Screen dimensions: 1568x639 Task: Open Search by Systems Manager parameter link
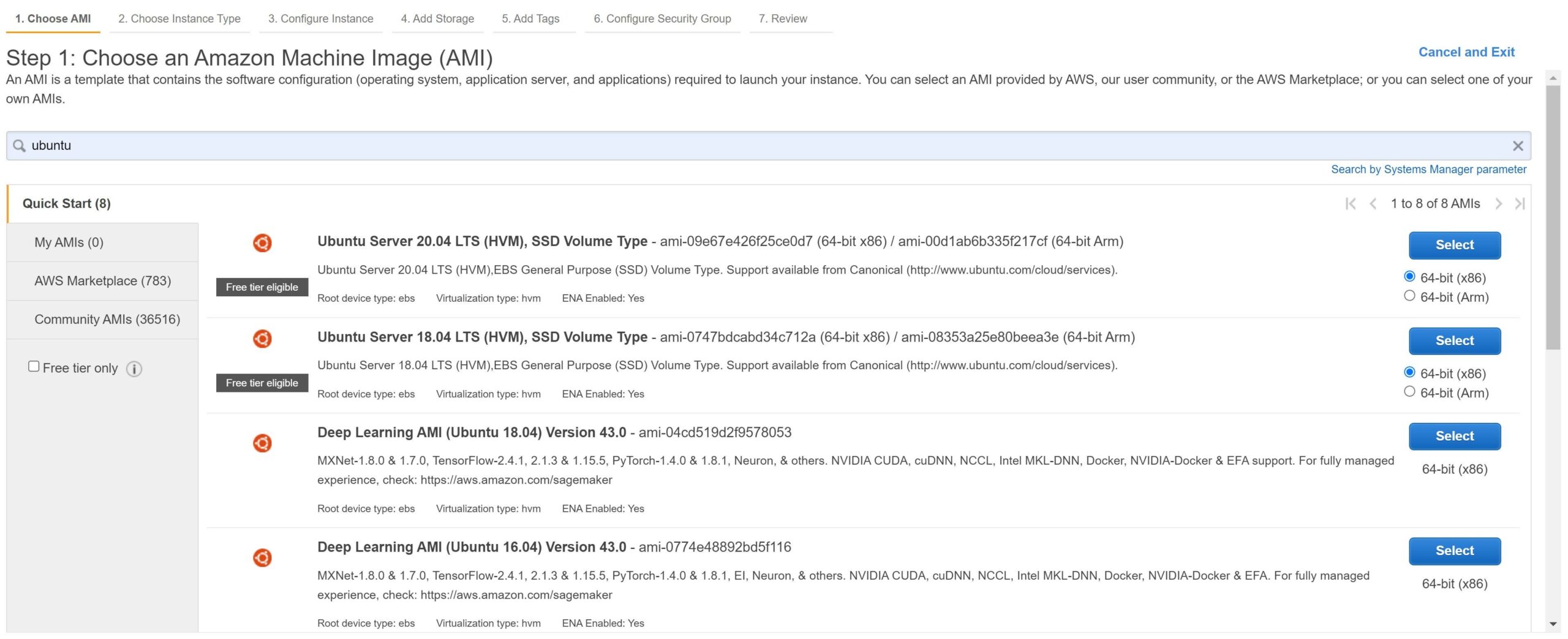(1428, 170)
